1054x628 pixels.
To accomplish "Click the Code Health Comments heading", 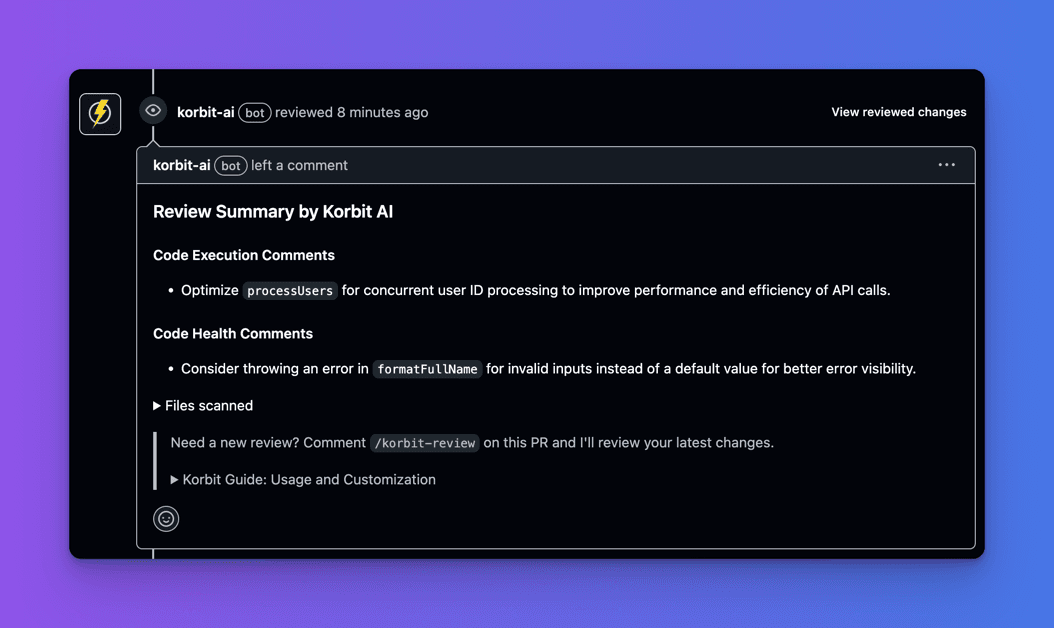I will coord(233,334).
